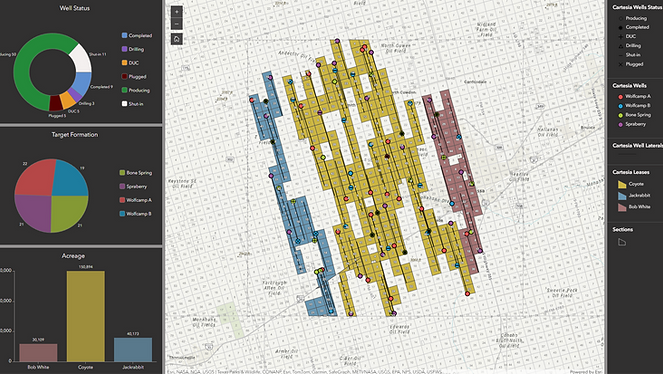Viewport: 663px width, 374px height.
Task: Select the Coyote acreage bar
Action: coord(86,316)
